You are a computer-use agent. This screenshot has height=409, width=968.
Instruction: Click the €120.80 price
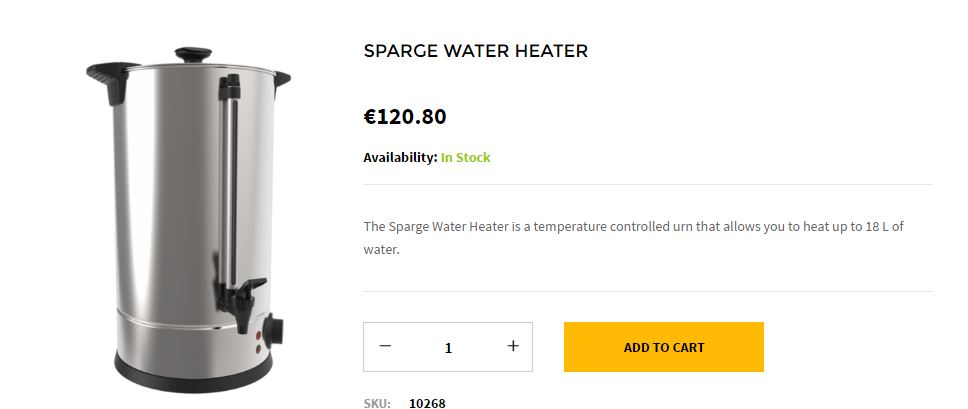coord(405,117)
